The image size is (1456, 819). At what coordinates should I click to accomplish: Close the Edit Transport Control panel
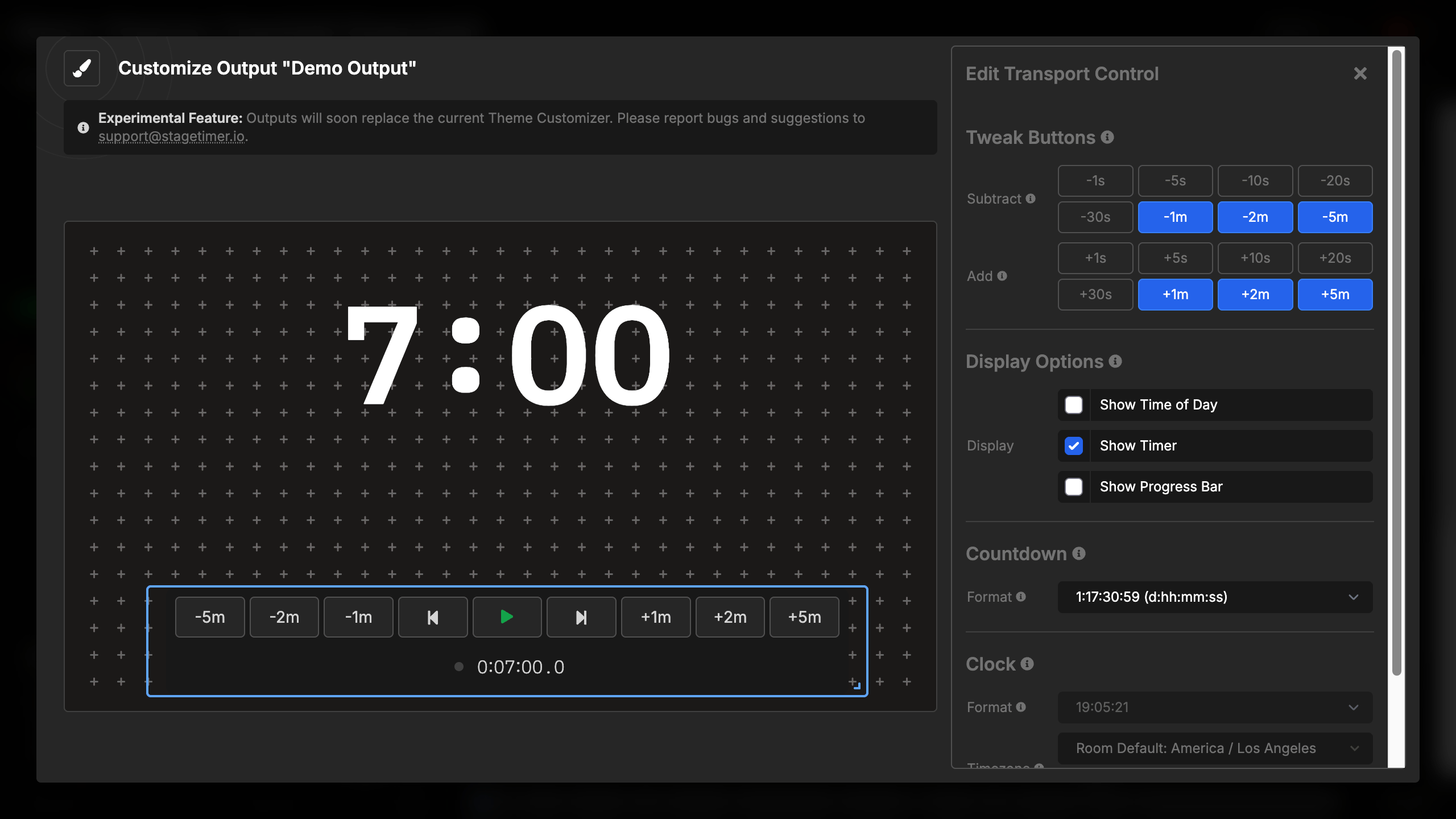pyautogui.click(x=1360, y=73)
